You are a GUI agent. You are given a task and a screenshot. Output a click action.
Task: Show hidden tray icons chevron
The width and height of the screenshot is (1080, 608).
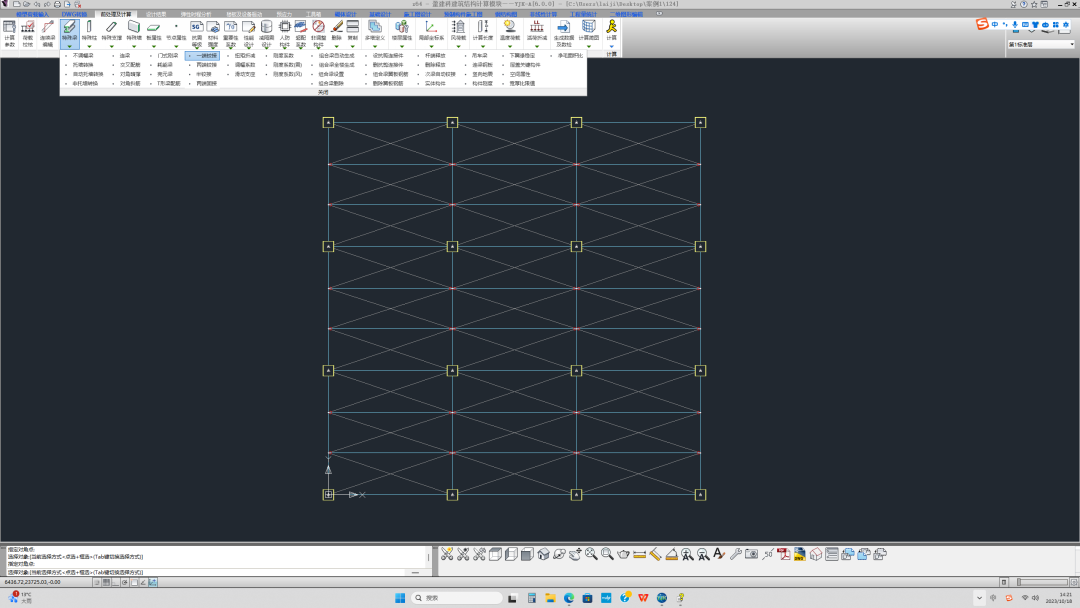point(979,598)
